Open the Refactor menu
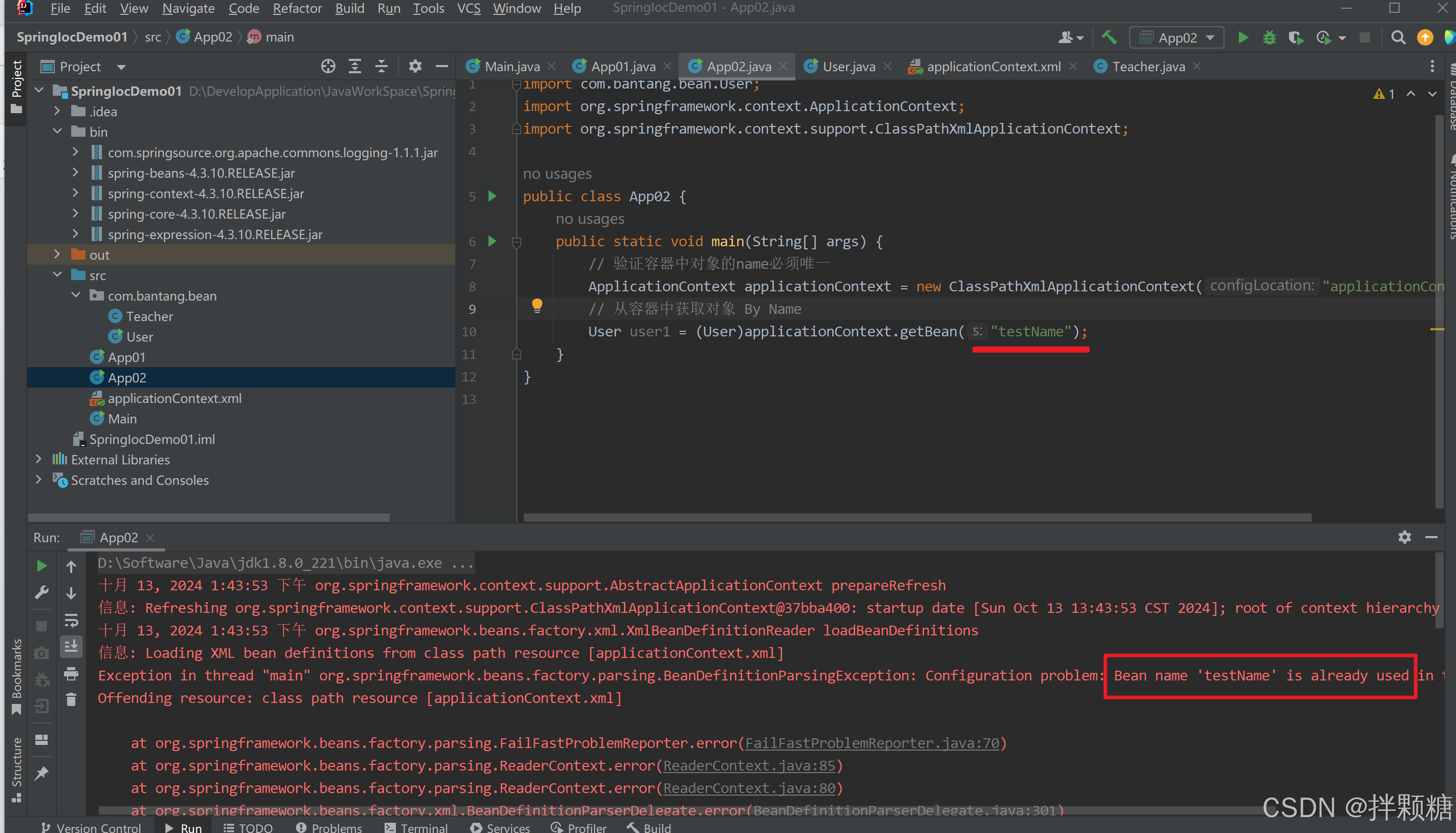Viewport: 1456px width, 833px height. click(x=297, y=9)
